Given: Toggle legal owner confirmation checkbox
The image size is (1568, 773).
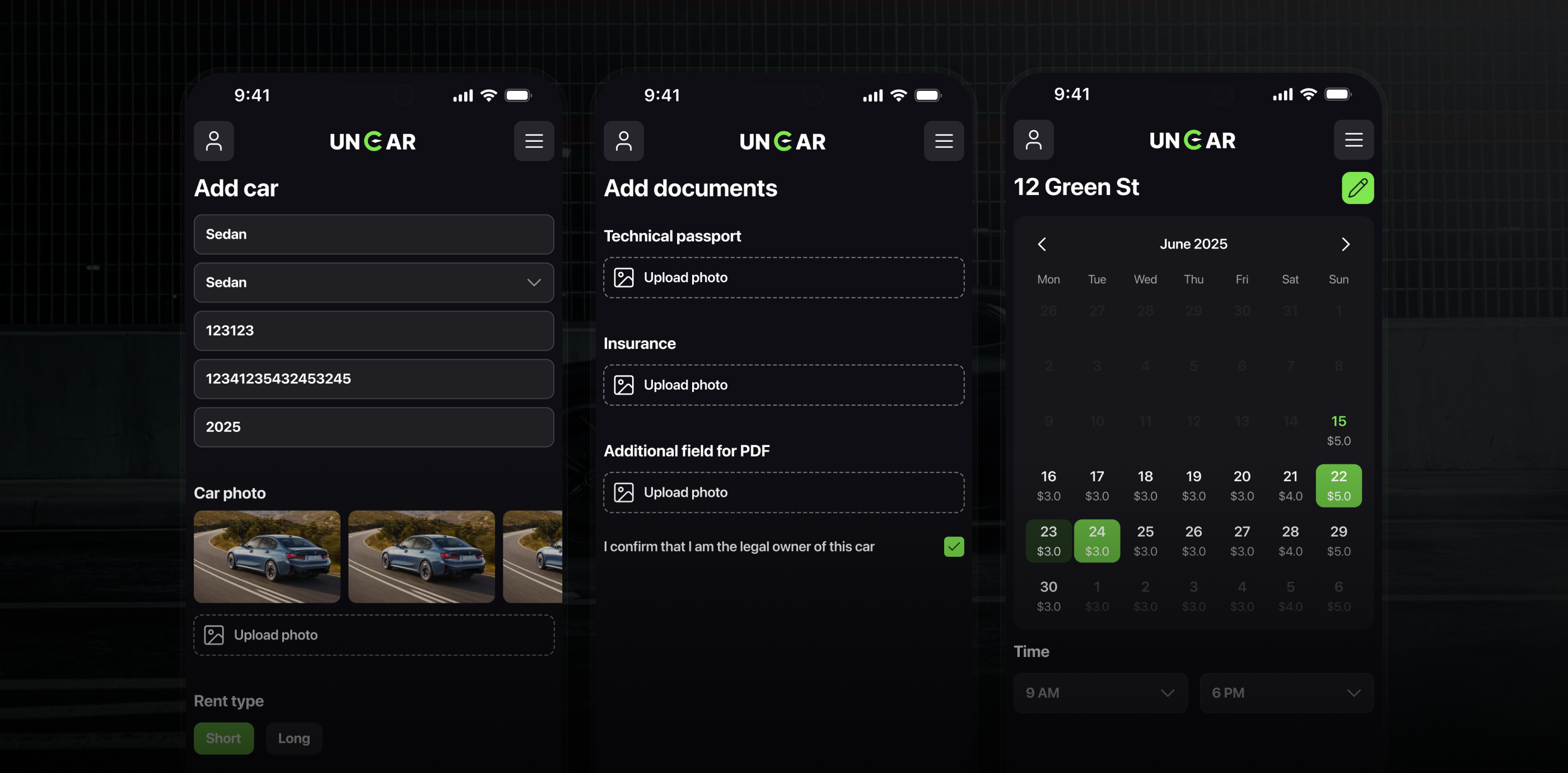Looking at the screenshot, I should click(x=953, y=547).
